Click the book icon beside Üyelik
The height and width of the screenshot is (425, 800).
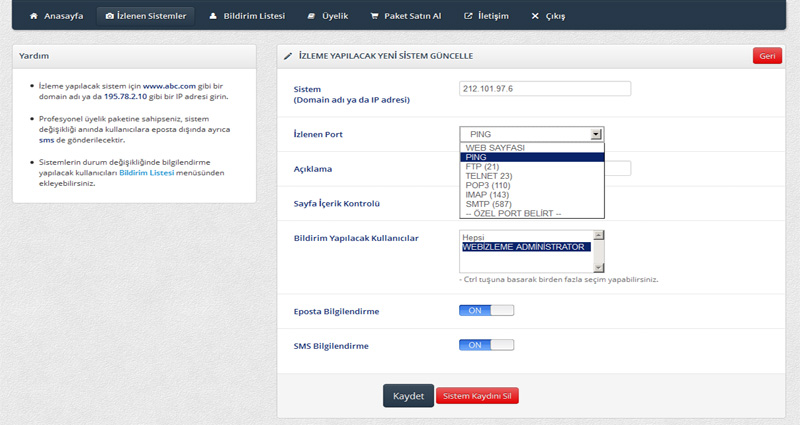(x=311, y=17)
